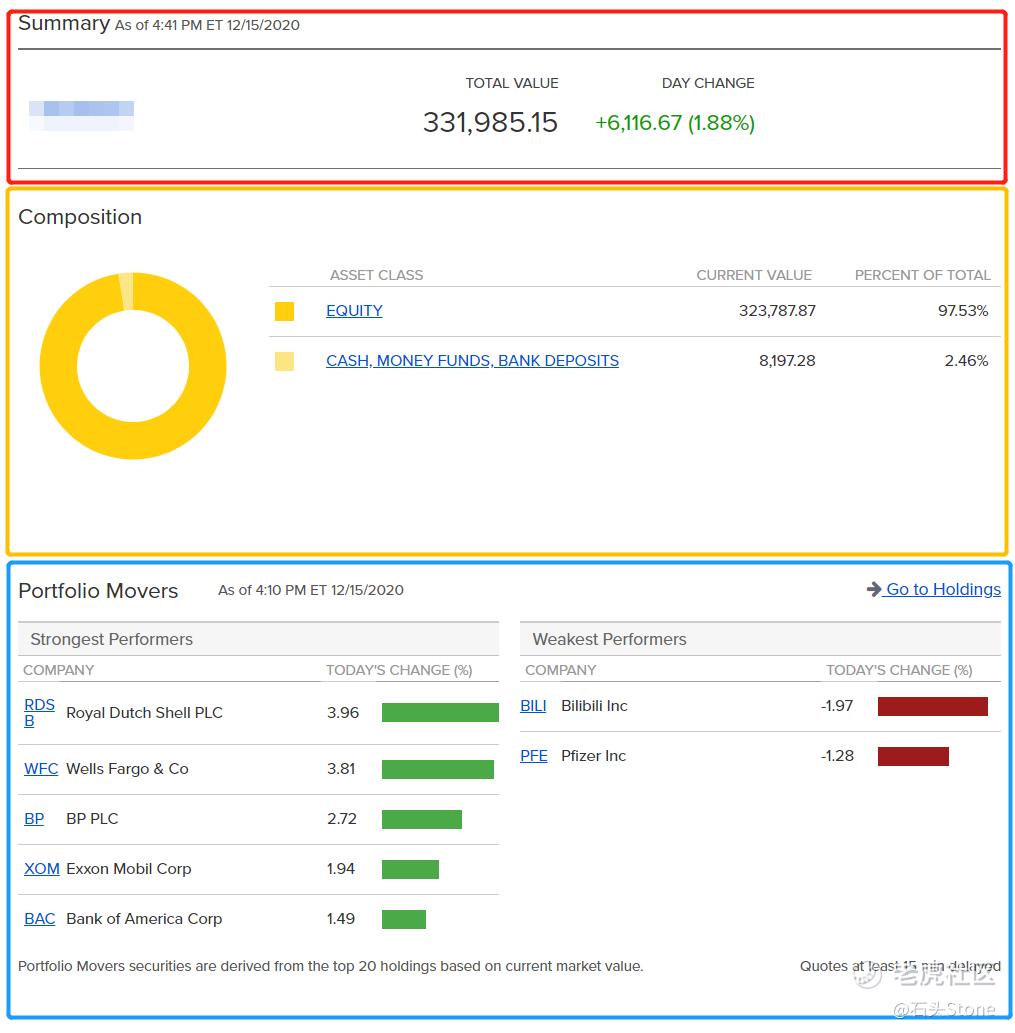Image resolution: width=1015 pixels, height=1033 pixels.
Task: Click the BP PLC green change bar
Action: pos(422,819)
